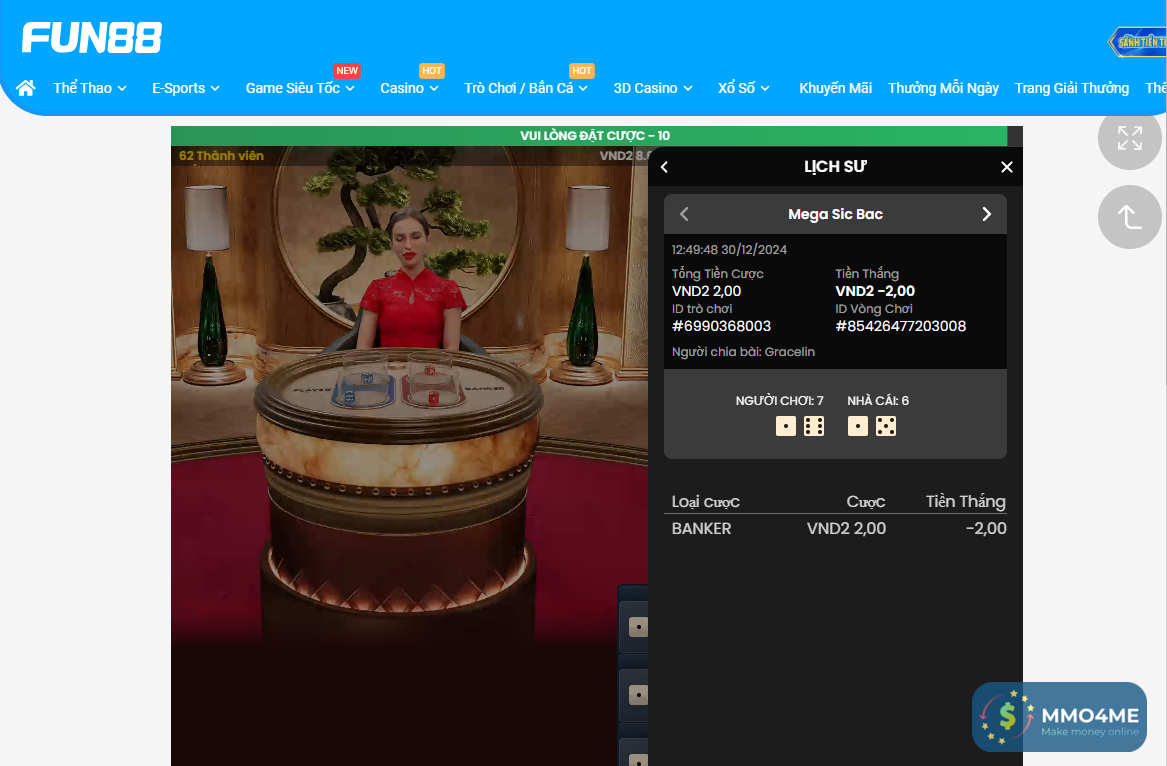Click the VND2 2,00 bet amount in table
The image size is (1167, 766).
pos(846,529)
